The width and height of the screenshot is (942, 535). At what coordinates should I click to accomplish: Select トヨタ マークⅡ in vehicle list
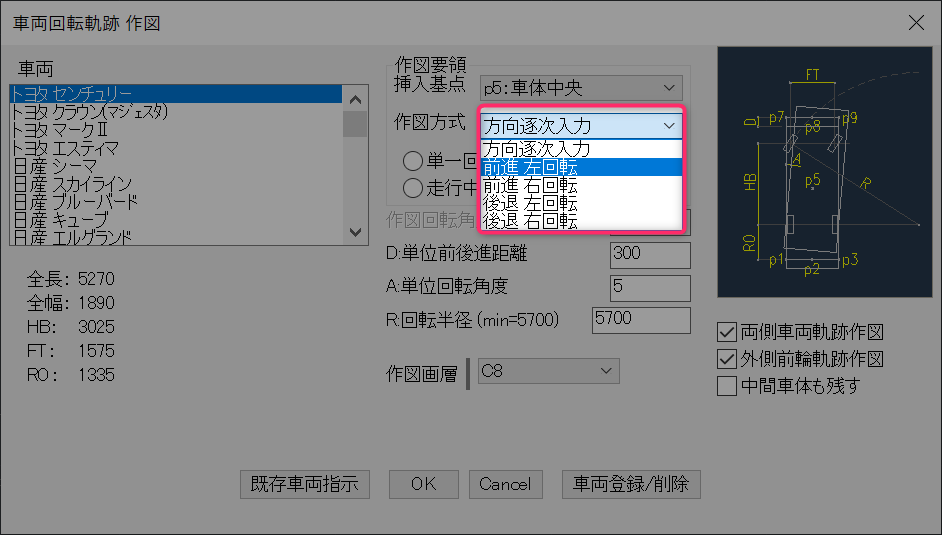click(x=176, y=130)
